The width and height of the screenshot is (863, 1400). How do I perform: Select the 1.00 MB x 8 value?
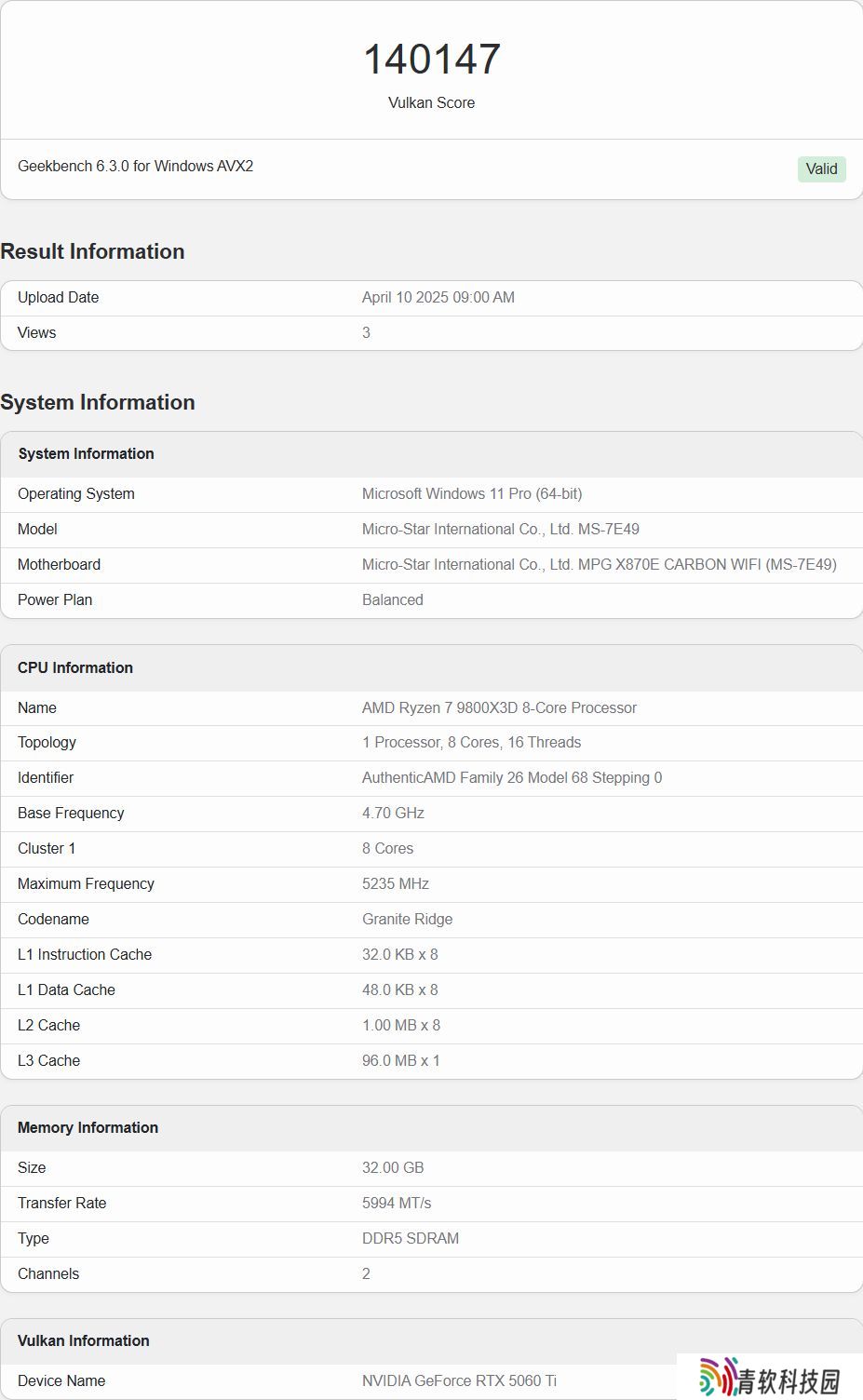point(401,1026)
